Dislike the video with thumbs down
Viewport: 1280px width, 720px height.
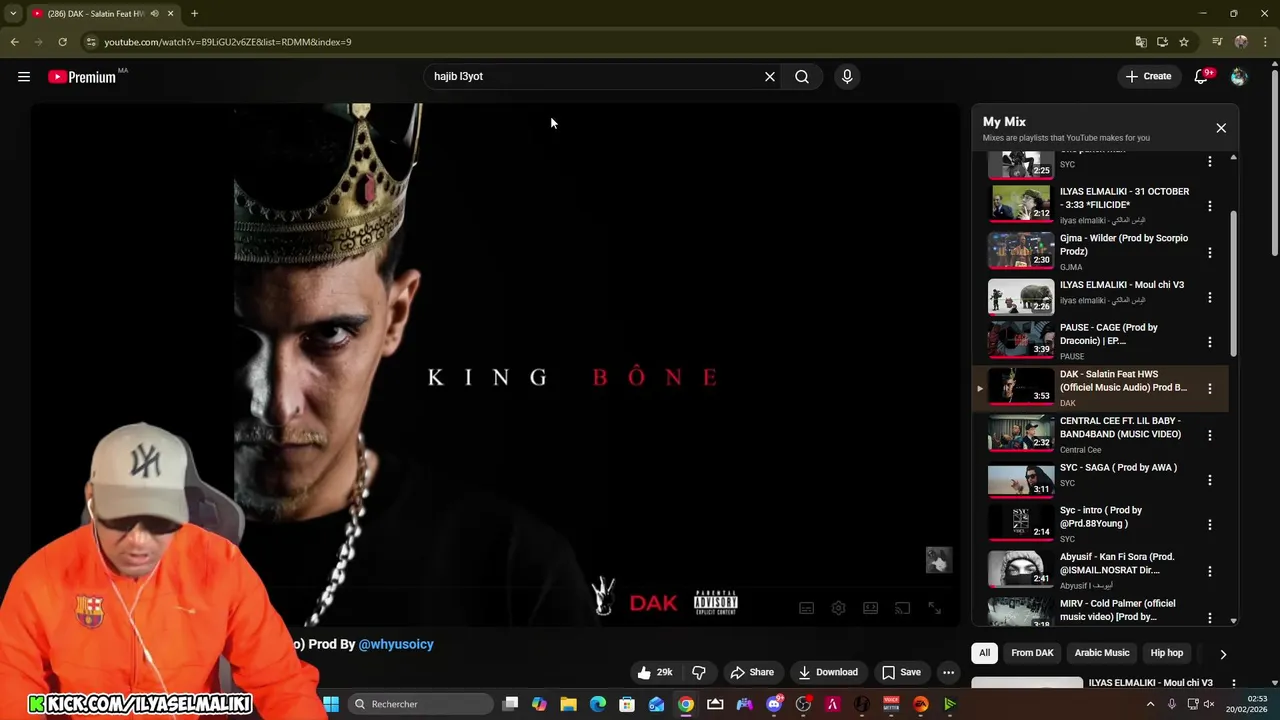click(x=699, y=672)
